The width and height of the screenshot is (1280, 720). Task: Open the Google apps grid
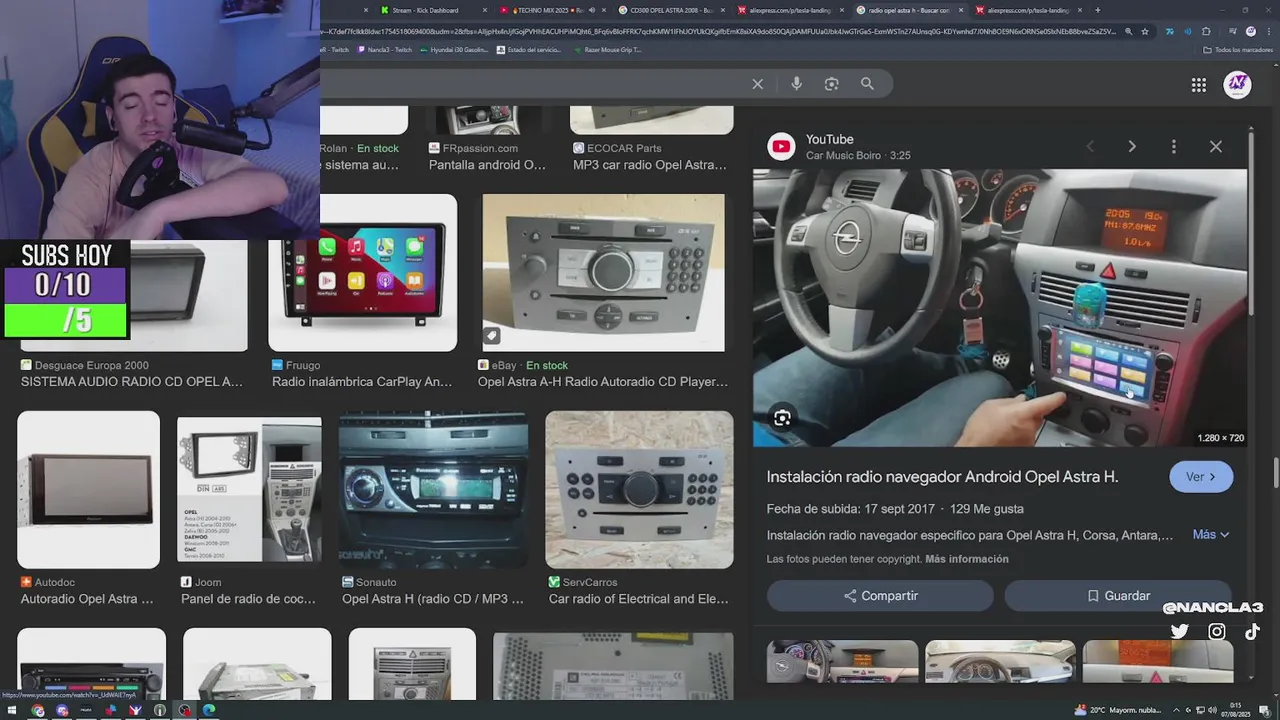(x=1198, y=85)
